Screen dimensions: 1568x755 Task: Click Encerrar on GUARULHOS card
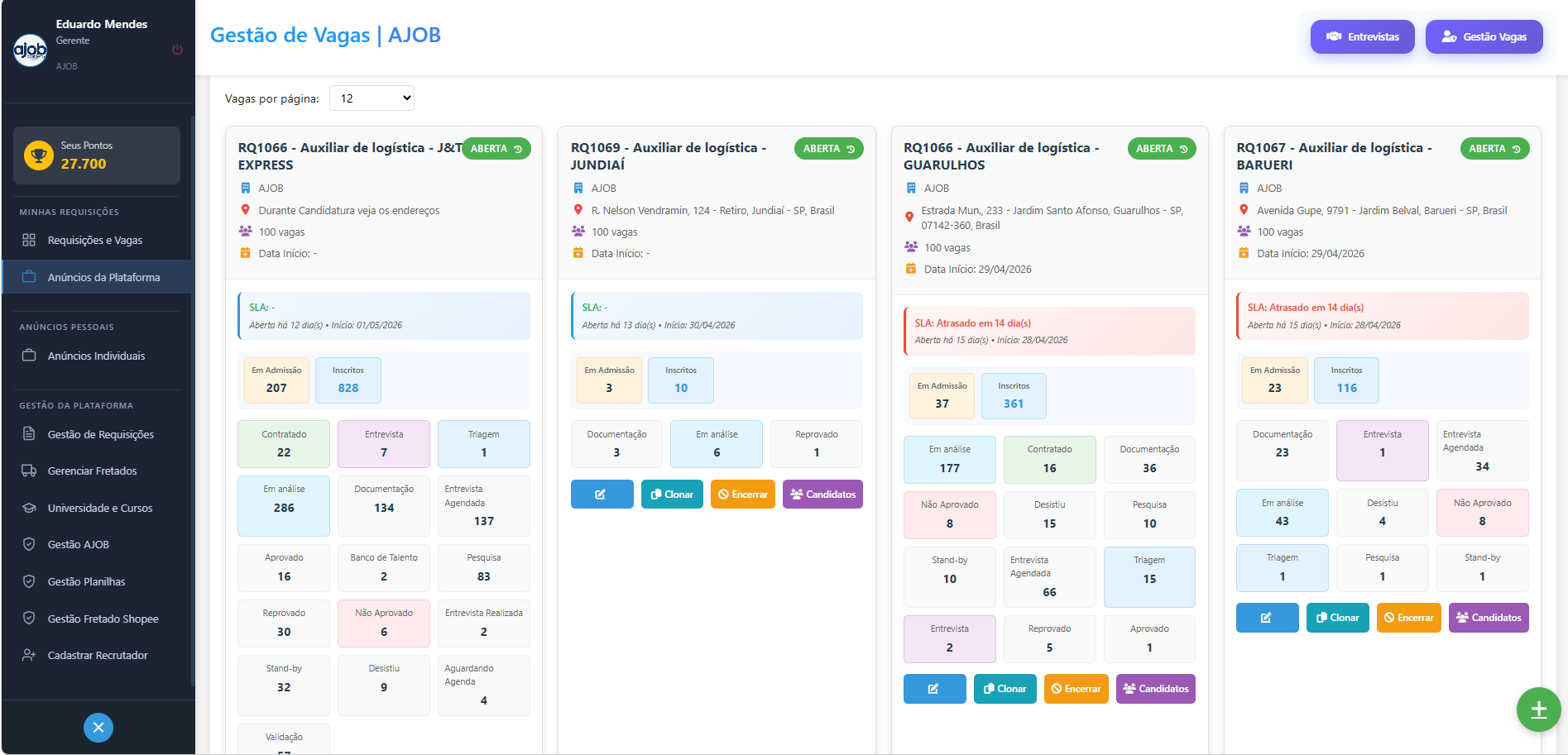coord(1076,689)
